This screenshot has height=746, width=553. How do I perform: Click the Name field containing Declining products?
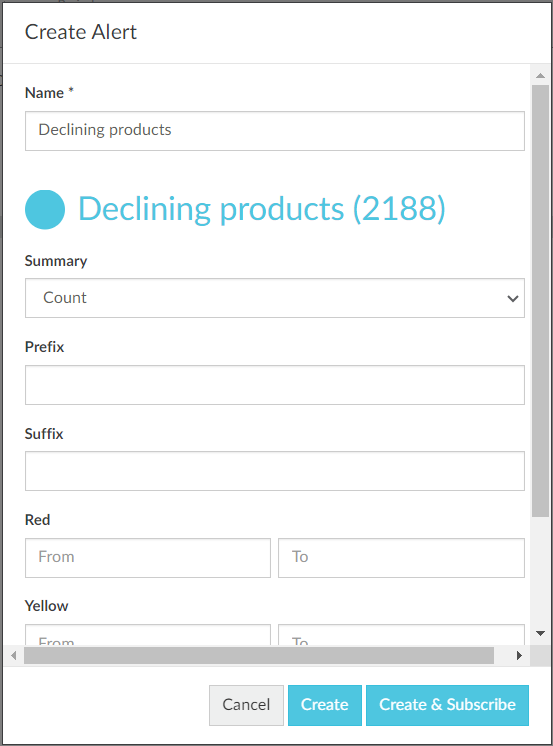pos(275,131)
